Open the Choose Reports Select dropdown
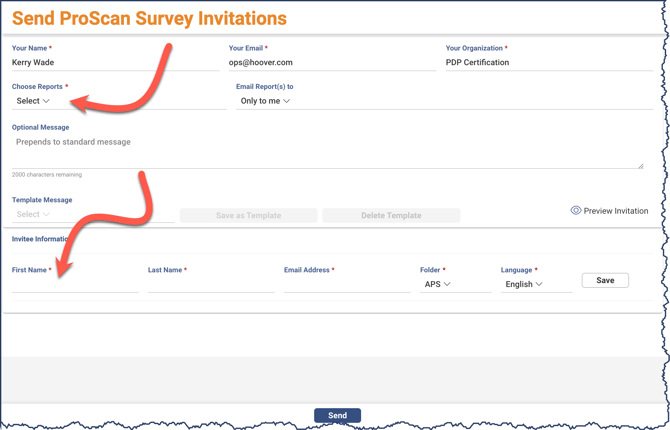The width and height of the screenshot is (670, 430). 33,101
